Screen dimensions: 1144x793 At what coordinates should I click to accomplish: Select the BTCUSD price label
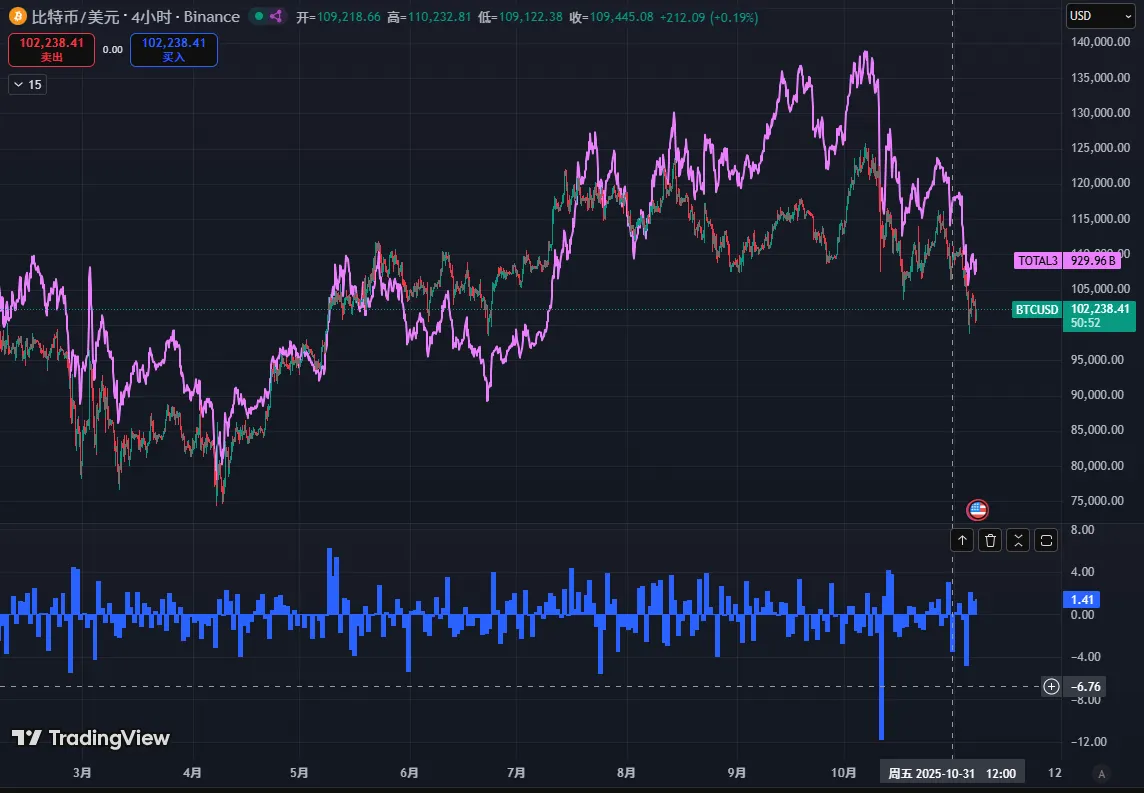pos(1037,310)
